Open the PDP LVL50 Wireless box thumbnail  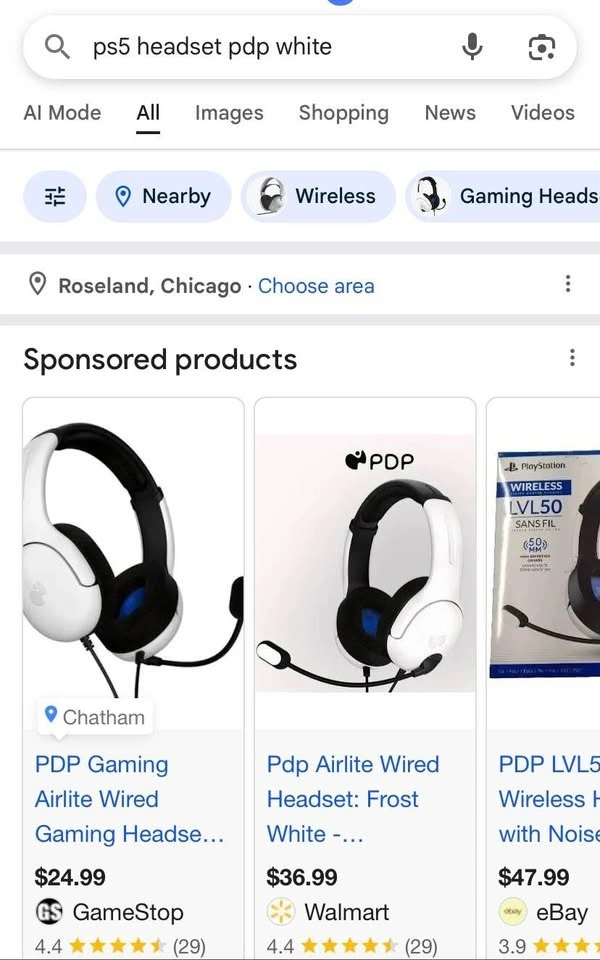544,564
